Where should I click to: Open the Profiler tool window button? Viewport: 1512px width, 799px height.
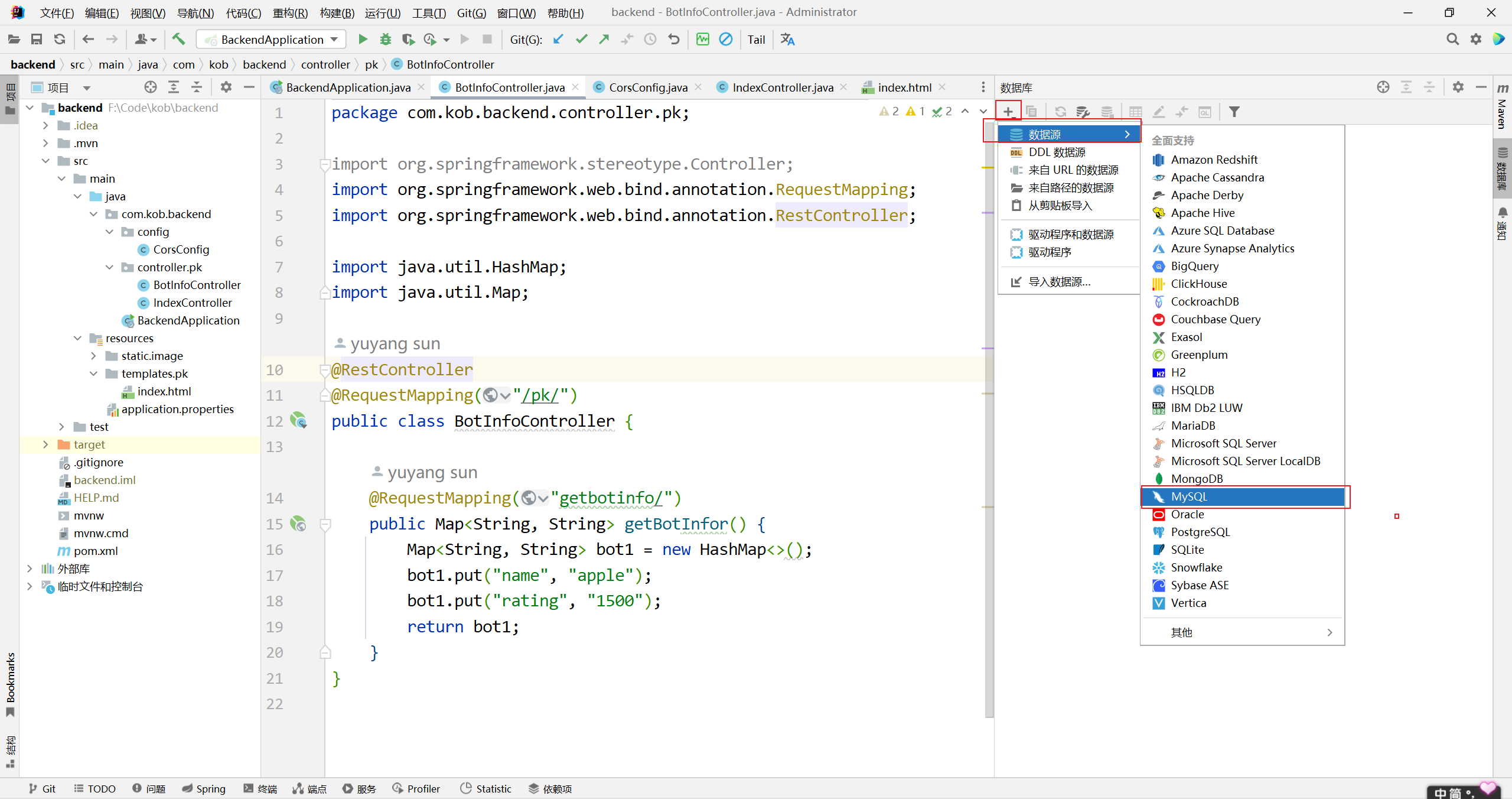[416, 788]
